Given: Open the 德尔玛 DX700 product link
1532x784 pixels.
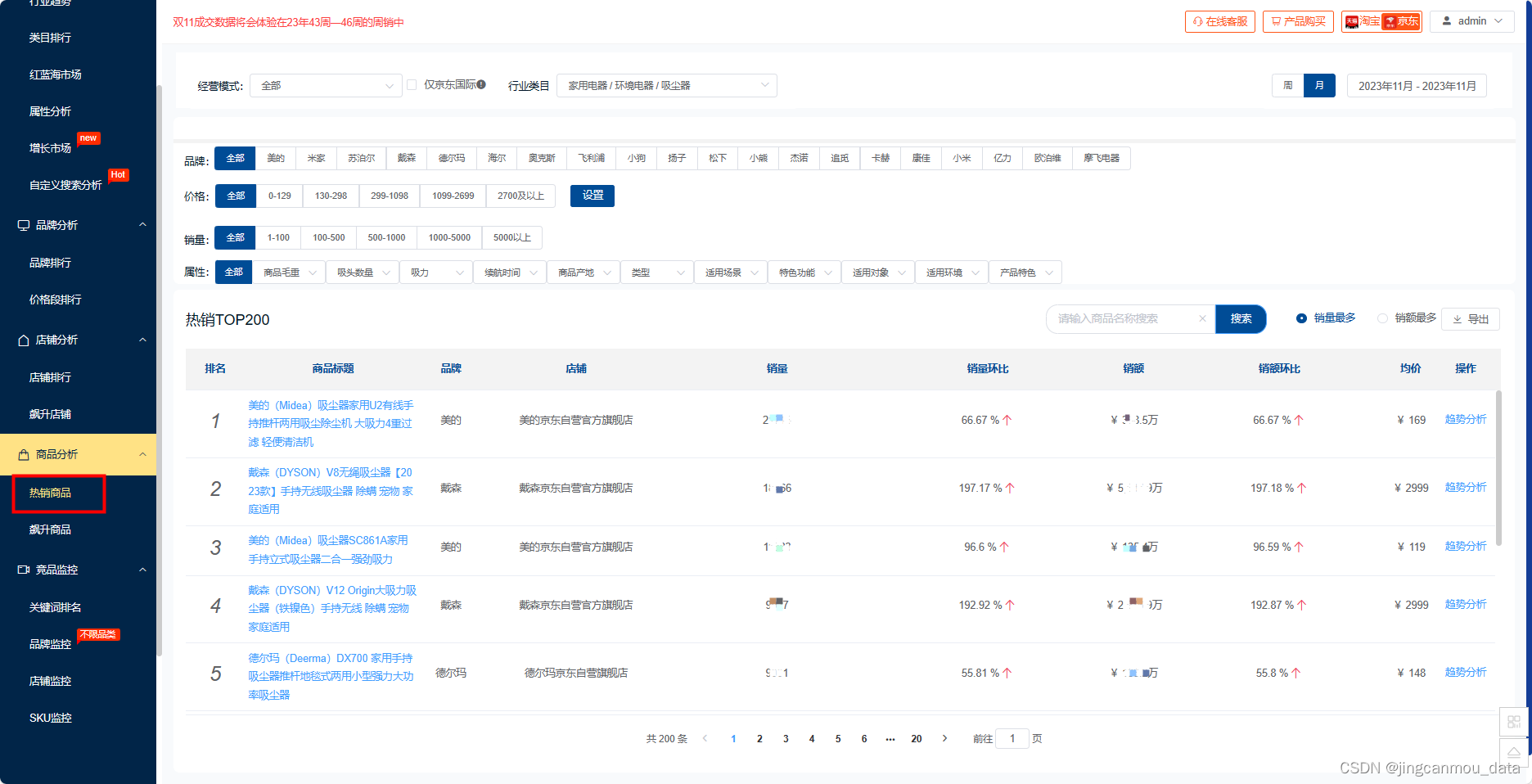Looking at the screenshot, I should (331, 676).
